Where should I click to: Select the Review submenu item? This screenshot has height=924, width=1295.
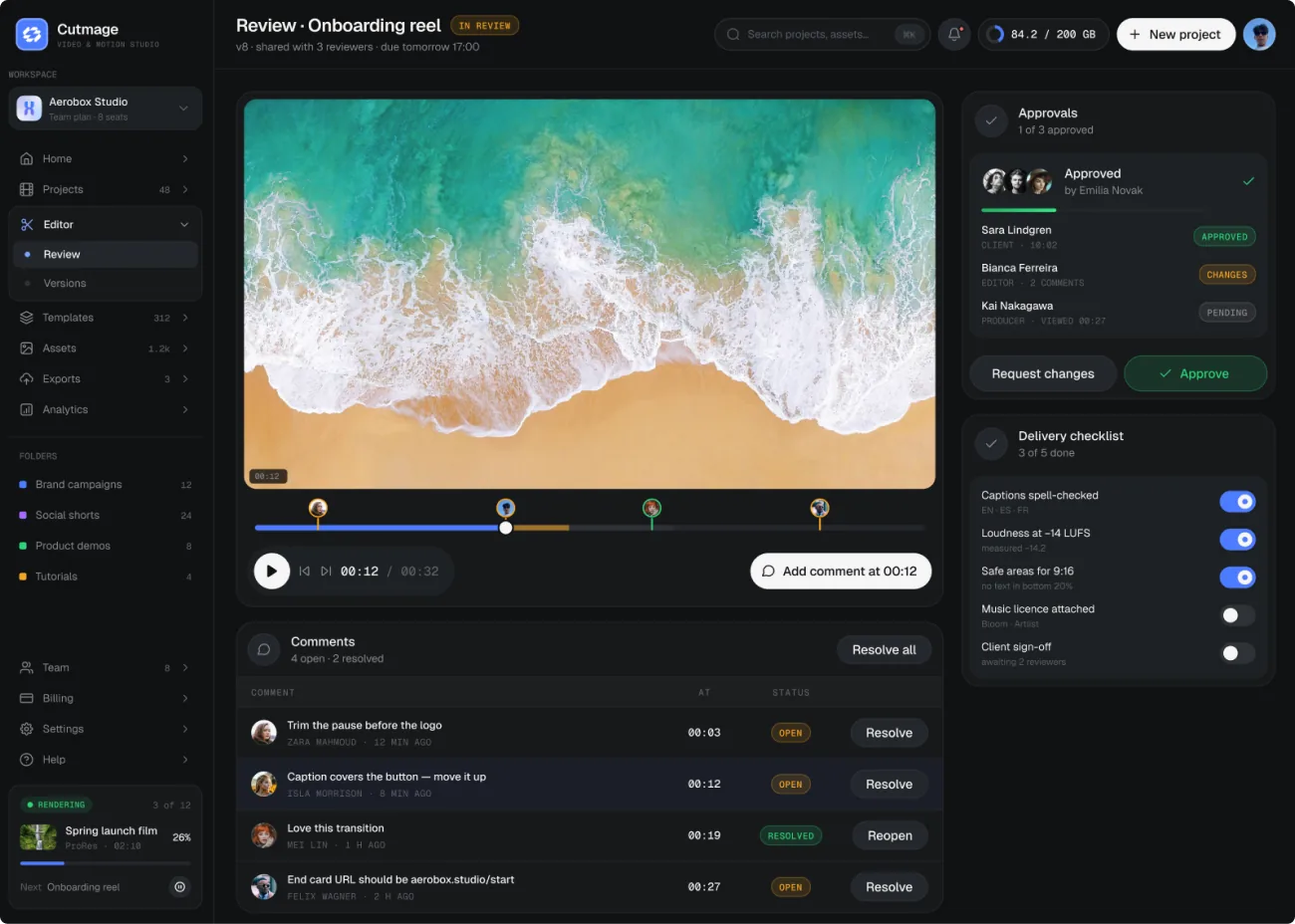[106, 255]
